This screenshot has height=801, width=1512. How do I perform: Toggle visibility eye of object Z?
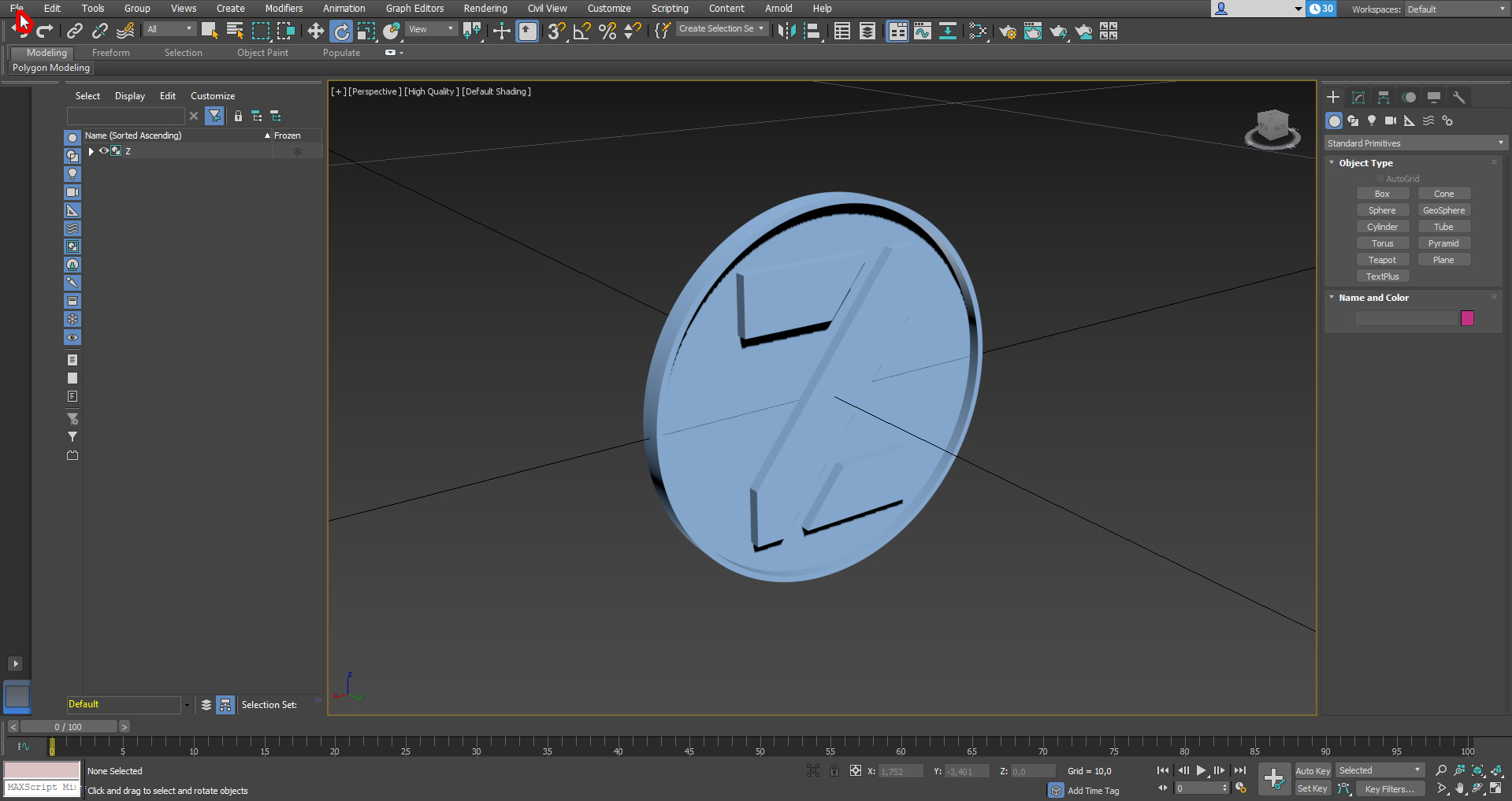[103, 151]
